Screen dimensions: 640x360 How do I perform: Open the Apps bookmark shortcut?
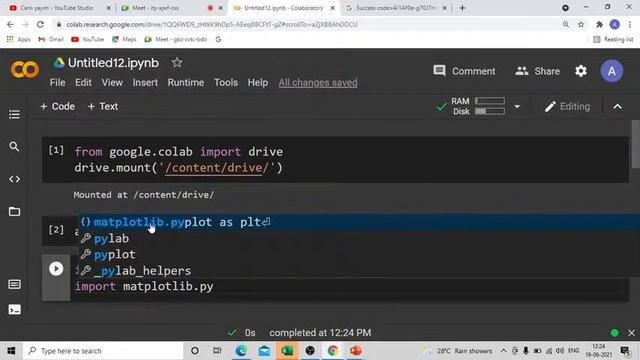coord(18,39)
